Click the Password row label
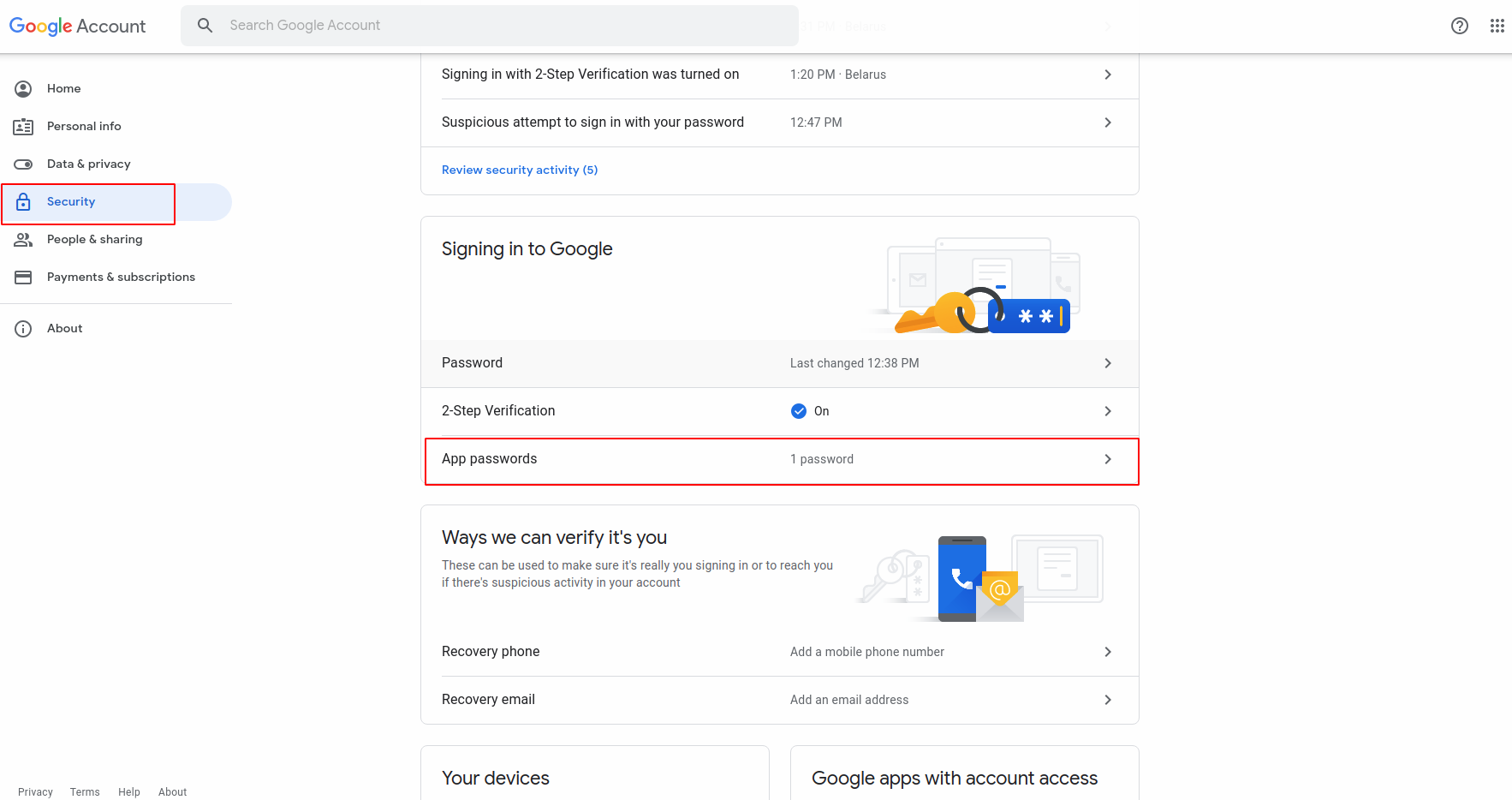Viewport: 1512px width, 800px height. (472, 363)
